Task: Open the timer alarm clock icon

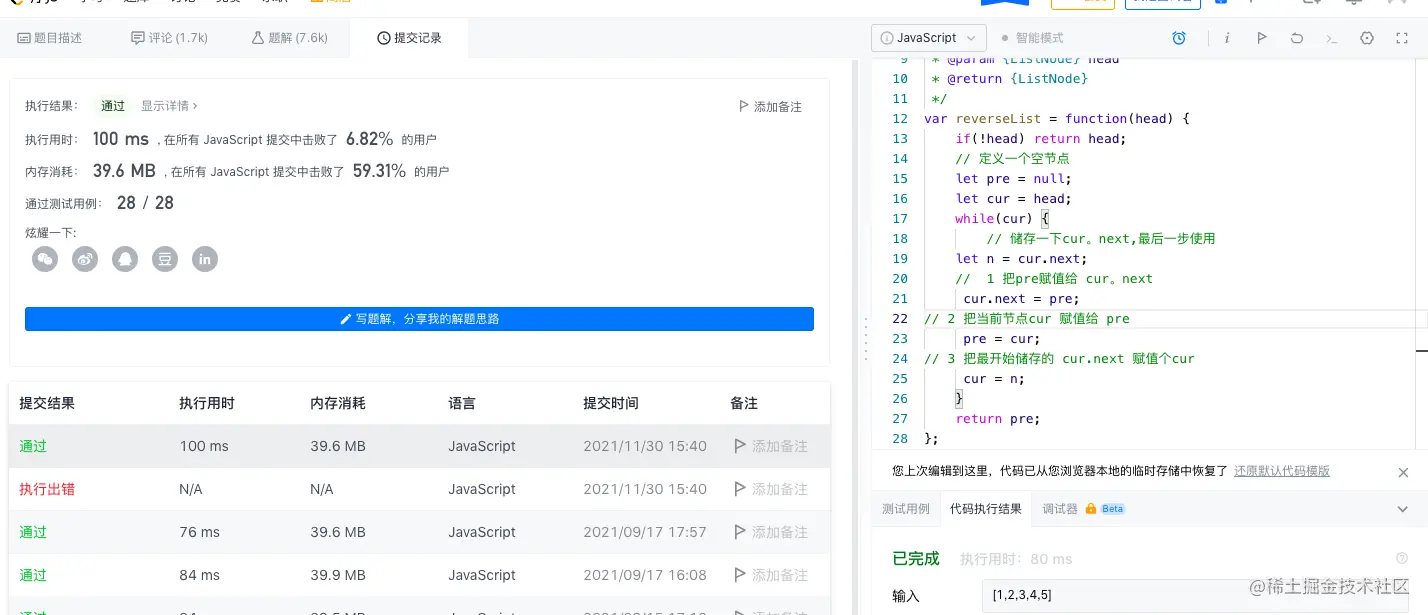Action: [1179, 38]
